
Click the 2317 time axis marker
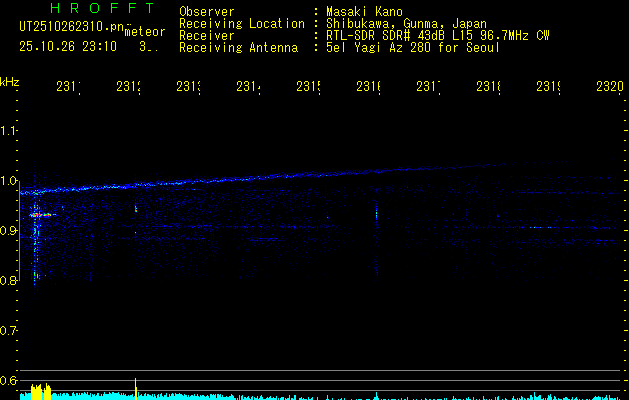point(428,87)
